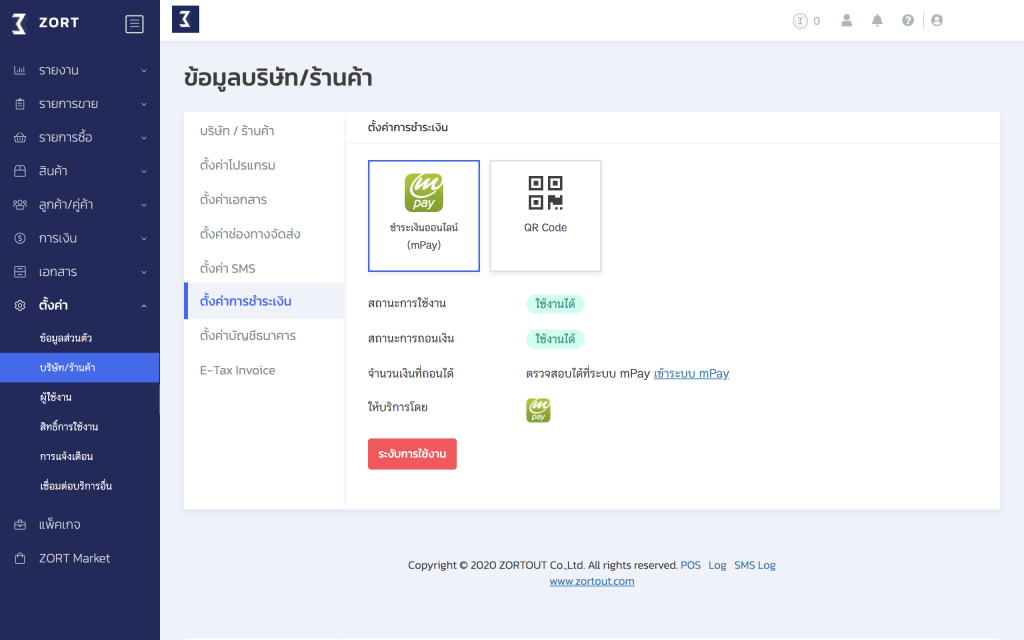Visit the www.zortout.com link

592,581
